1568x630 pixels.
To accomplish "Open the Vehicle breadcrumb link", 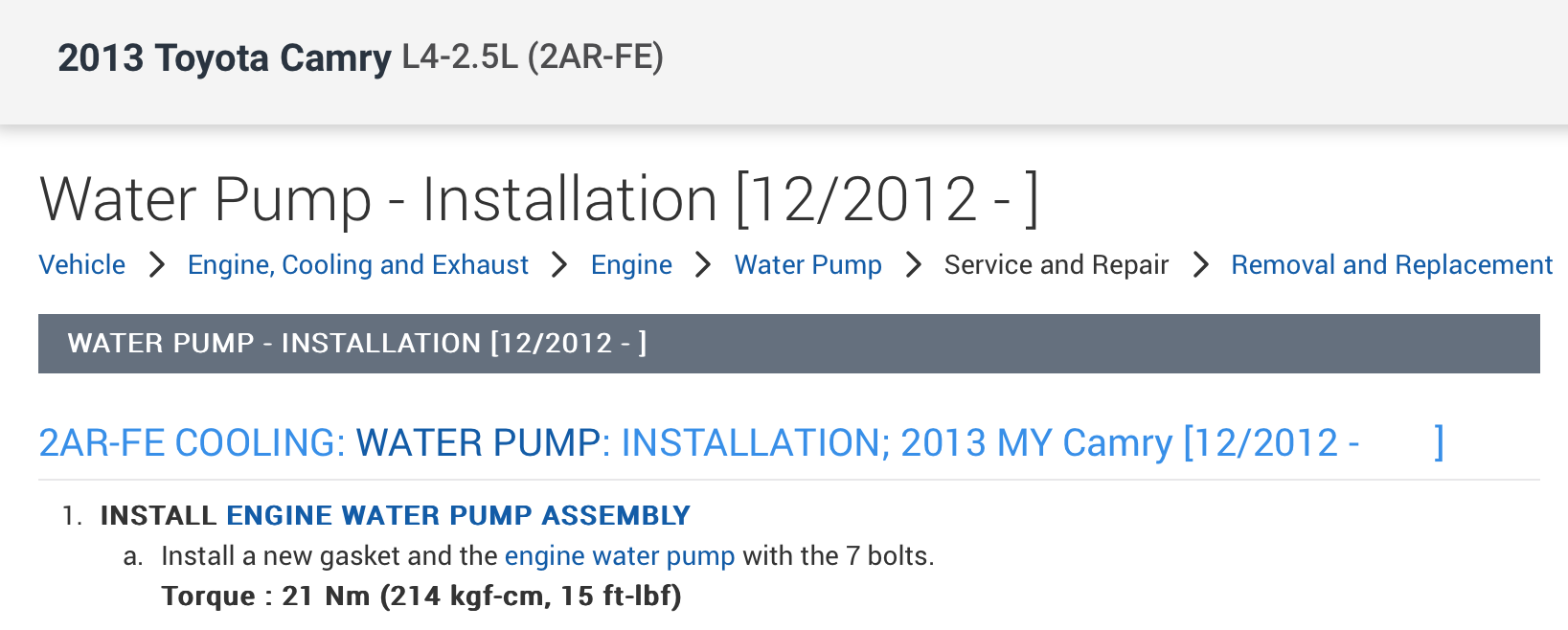I will pyautogui.click(x=81, y=264).
